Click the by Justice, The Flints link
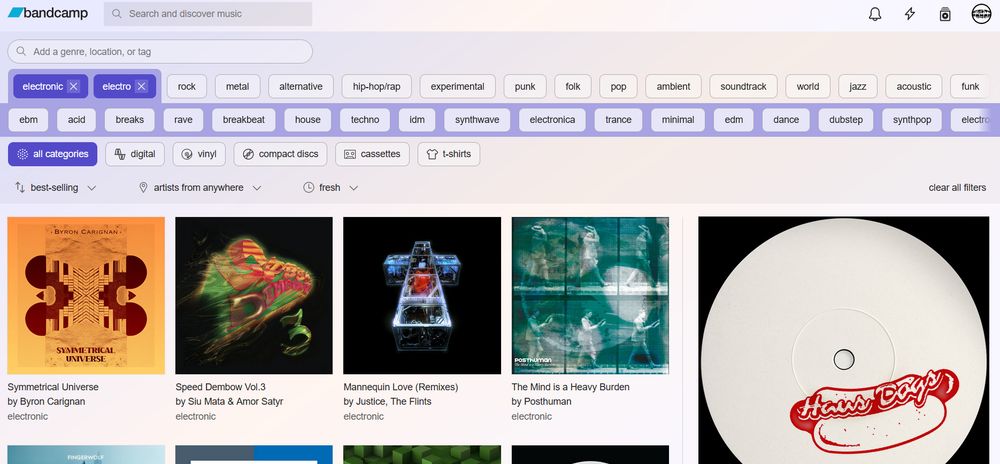 click(387, 402)
